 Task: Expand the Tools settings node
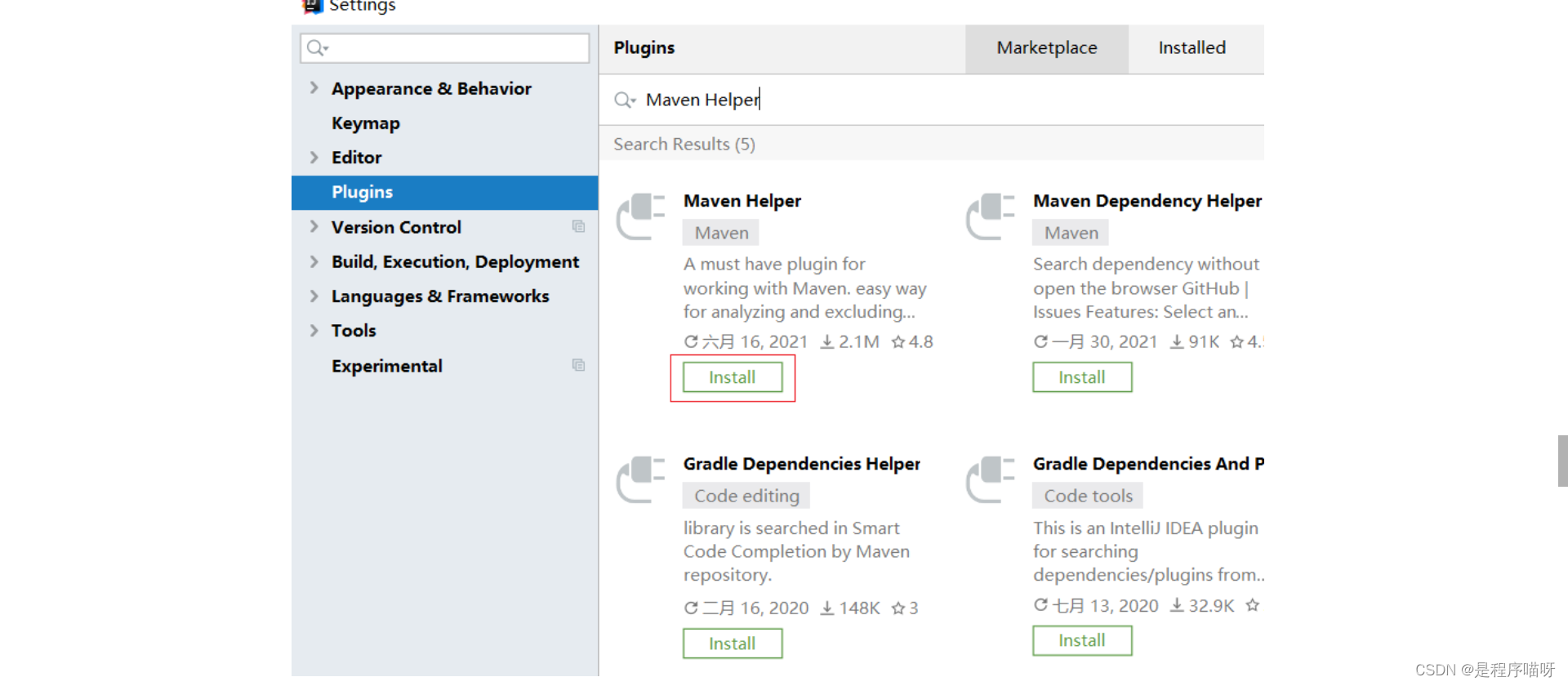tap(314, 330)
